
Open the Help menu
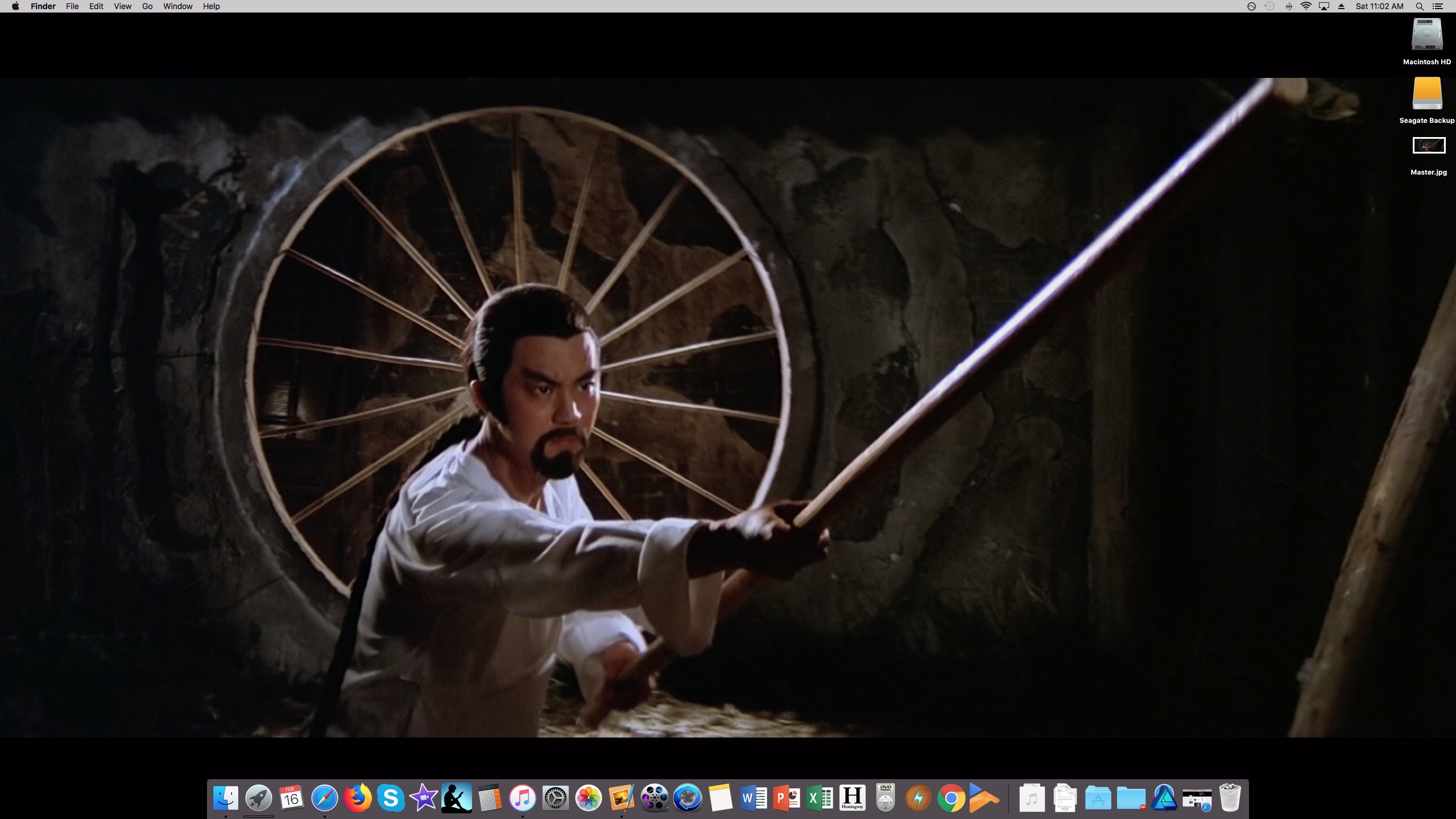pos(211,6)
